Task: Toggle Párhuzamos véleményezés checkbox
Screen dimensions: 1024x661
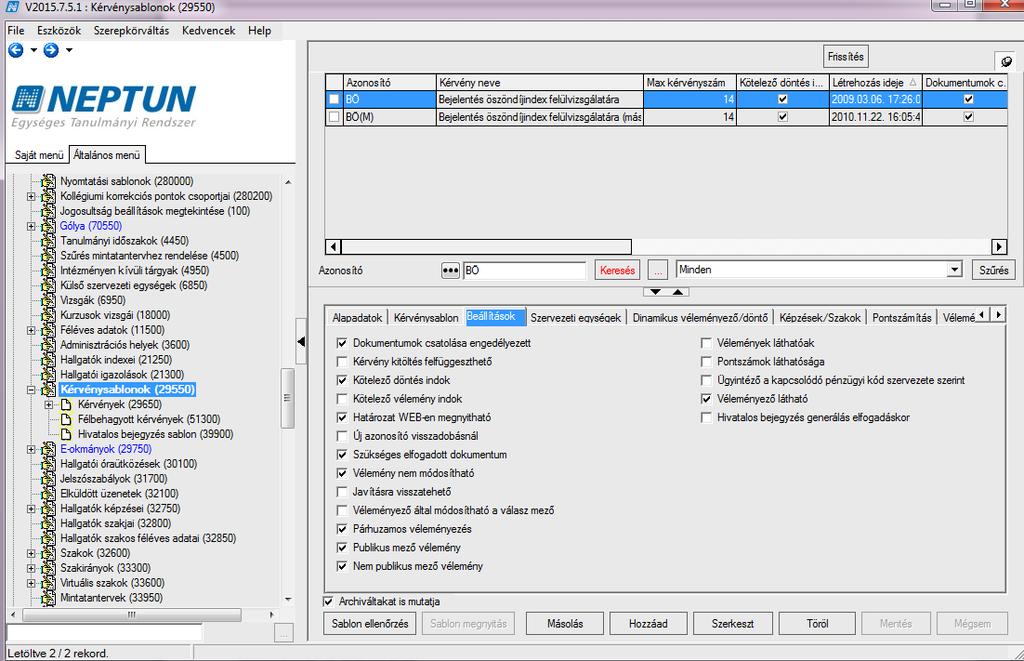Action: [x=342, y=529]
